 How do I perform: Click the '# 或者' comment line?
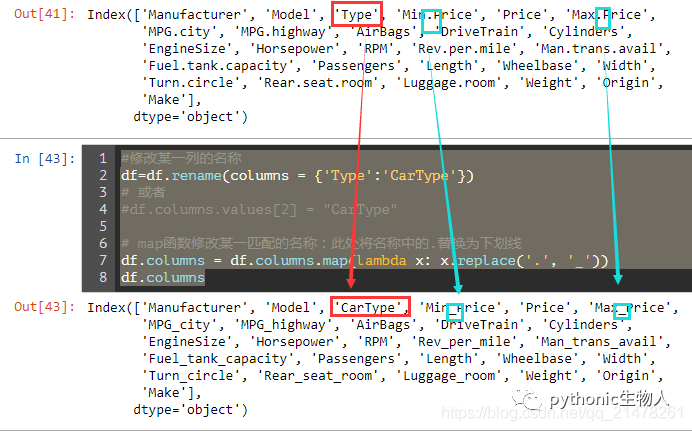143,192
